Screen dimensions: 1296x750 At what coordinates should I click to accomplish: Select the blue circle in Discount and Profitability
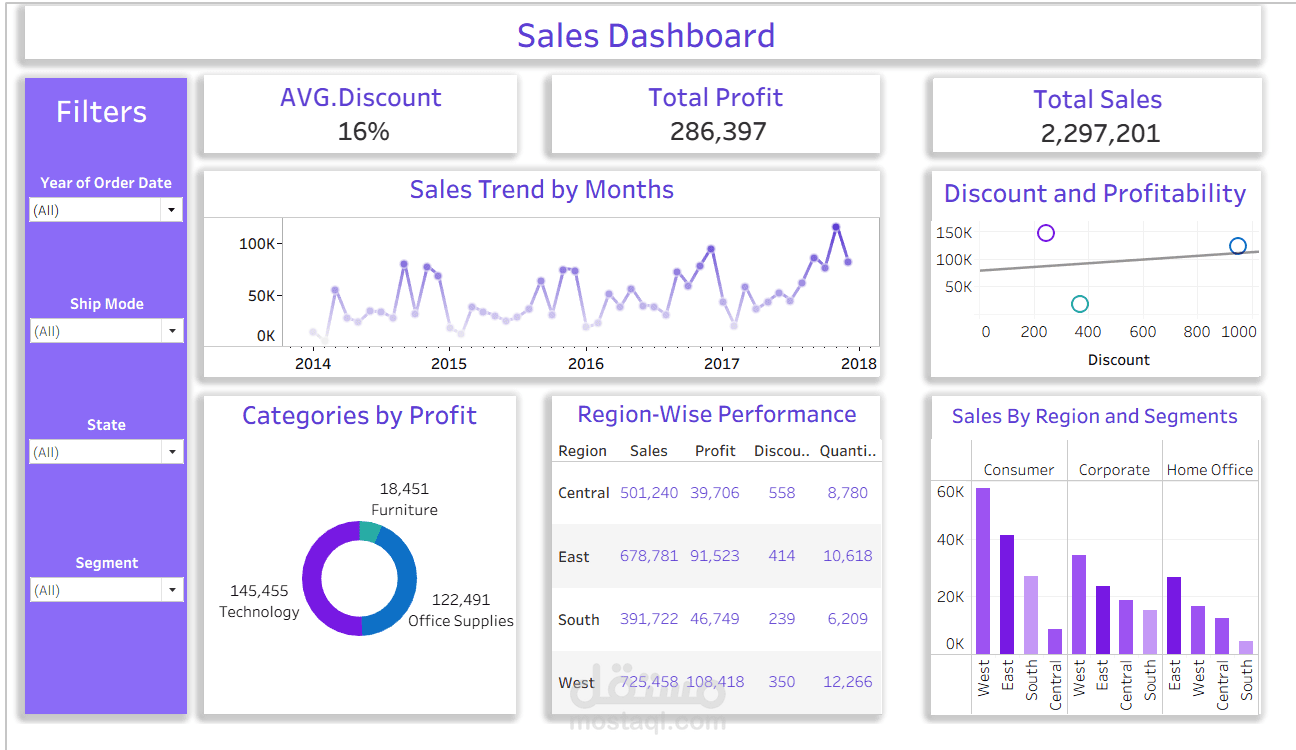1238,246
